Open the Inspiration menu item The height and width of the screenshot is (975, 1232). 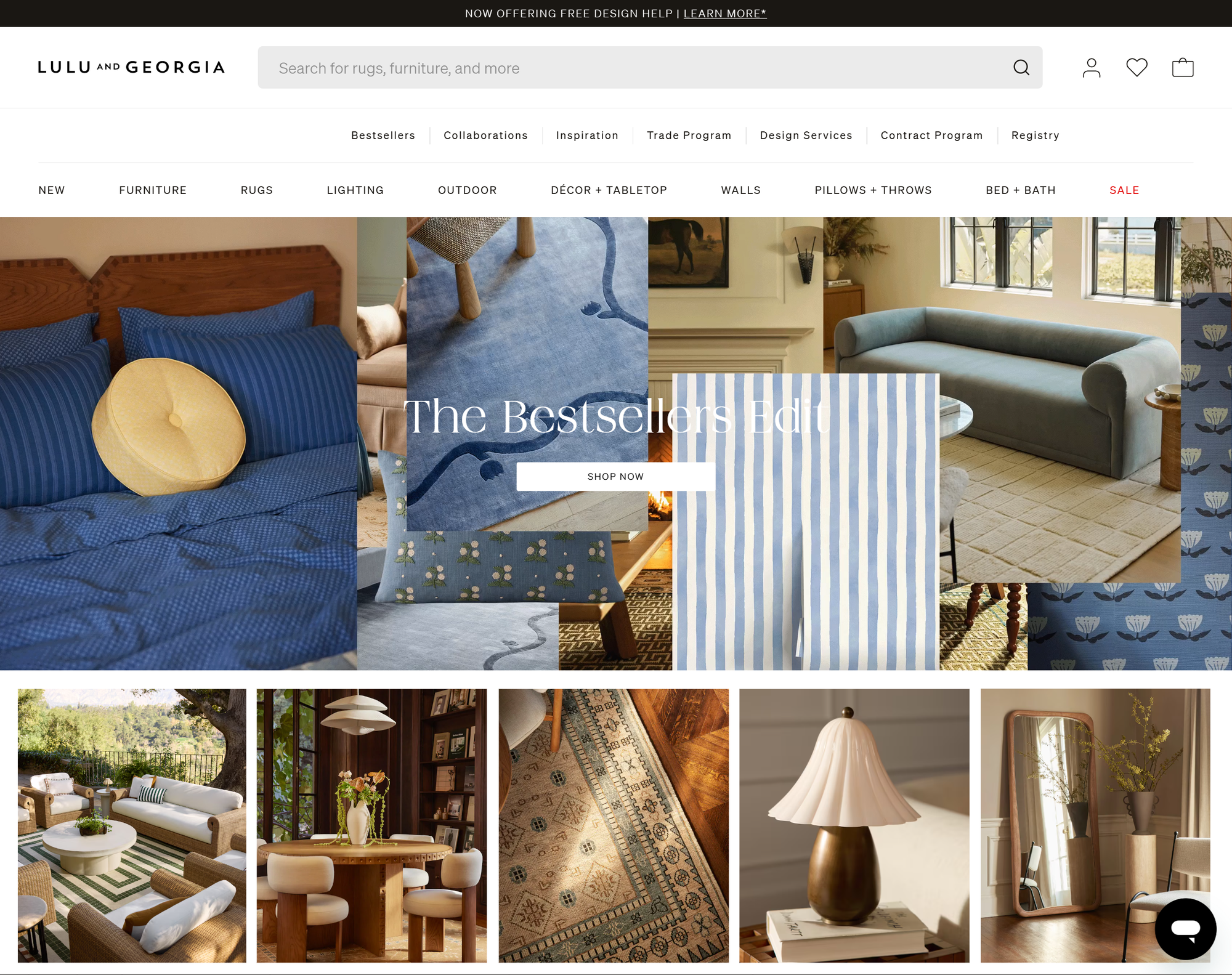tap(586, 136)
